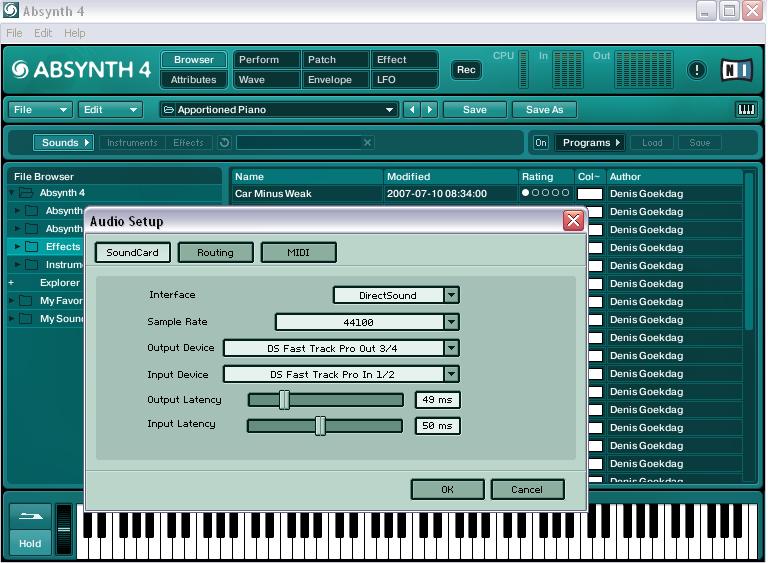The image size is (768, 563).
Task: Open the menu bar Edit menu
Action: (43, 33)
